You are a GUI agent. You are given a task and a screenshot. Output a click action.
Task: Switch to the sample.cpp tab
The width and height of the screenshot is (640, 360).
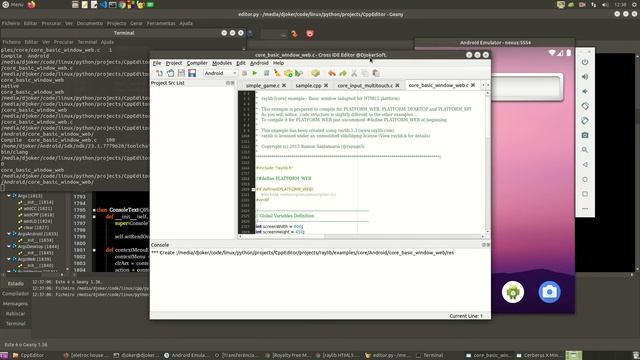308,85
